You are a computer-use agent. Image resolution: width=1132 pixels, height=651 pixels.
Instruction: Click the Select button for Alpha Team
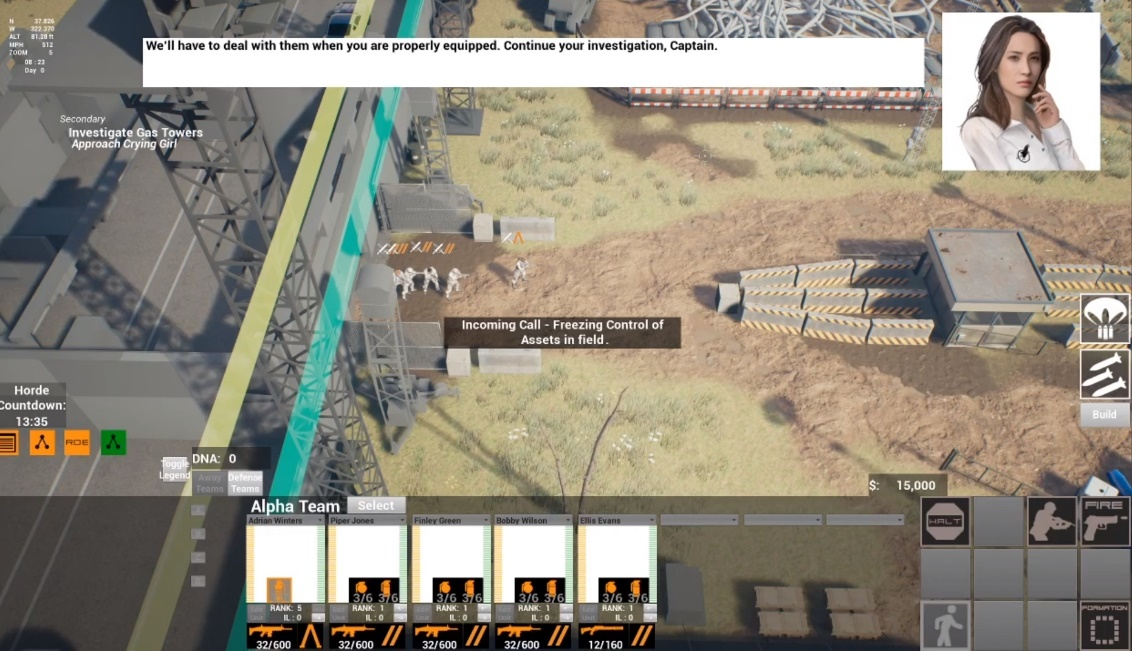[375, 506]
